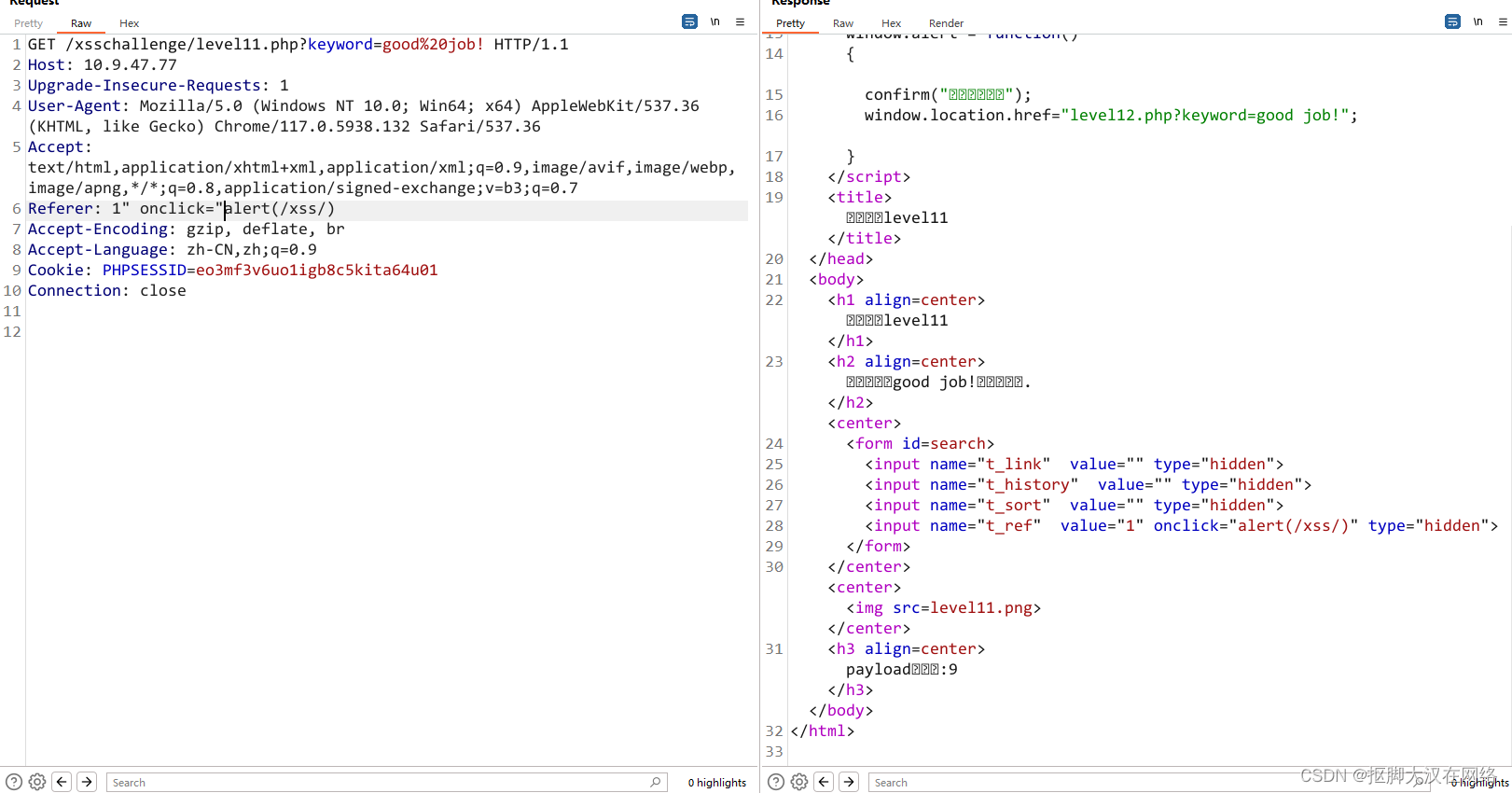Click the t_sort hidden input line
The width and height of the screenshot is (1512, 793).
(x=1075, y=506)
